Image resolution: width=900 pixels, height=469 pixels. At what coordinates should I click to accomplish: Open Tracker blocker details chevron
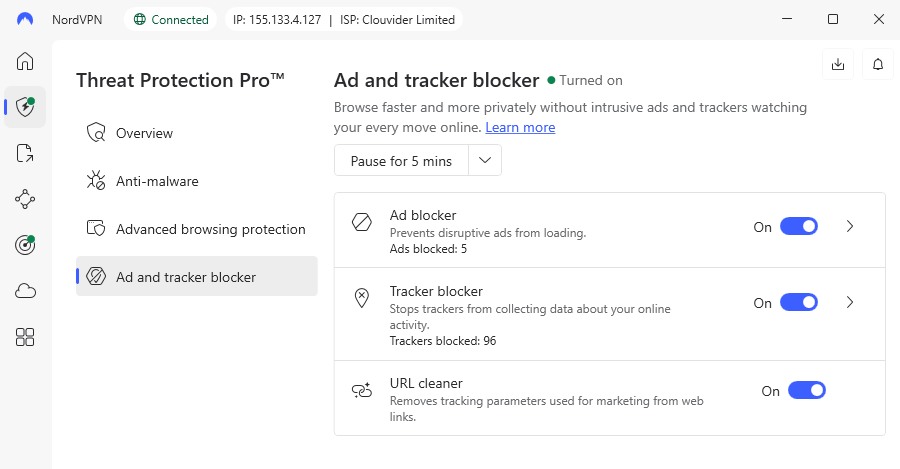click(x=850, y=303)
